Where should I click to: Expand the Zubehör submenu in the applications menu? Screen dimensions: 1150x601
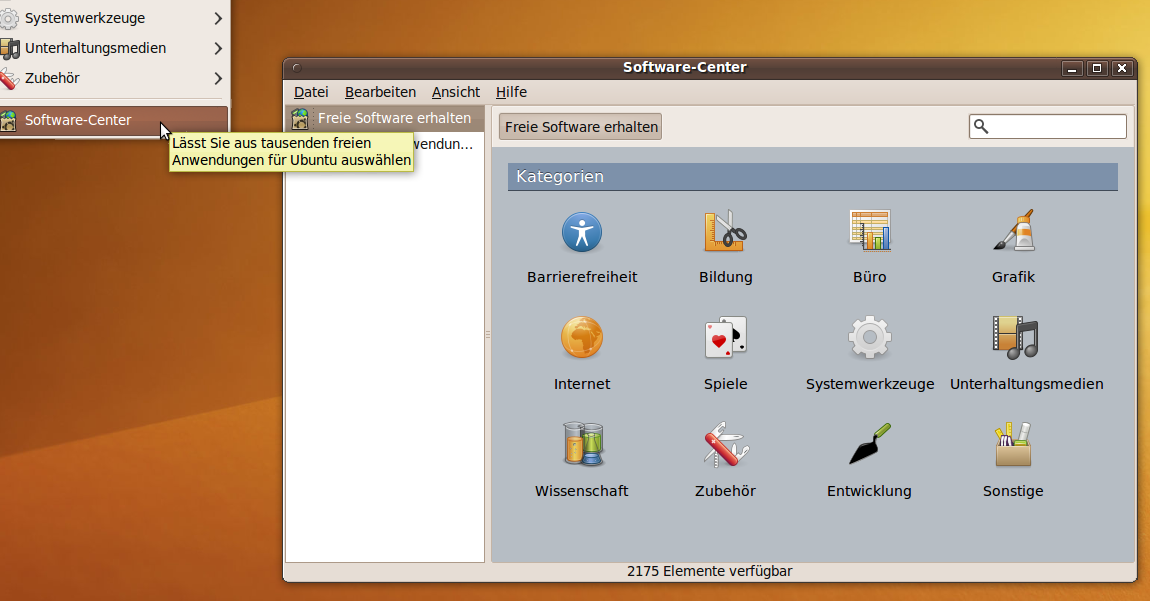(110, 78)
